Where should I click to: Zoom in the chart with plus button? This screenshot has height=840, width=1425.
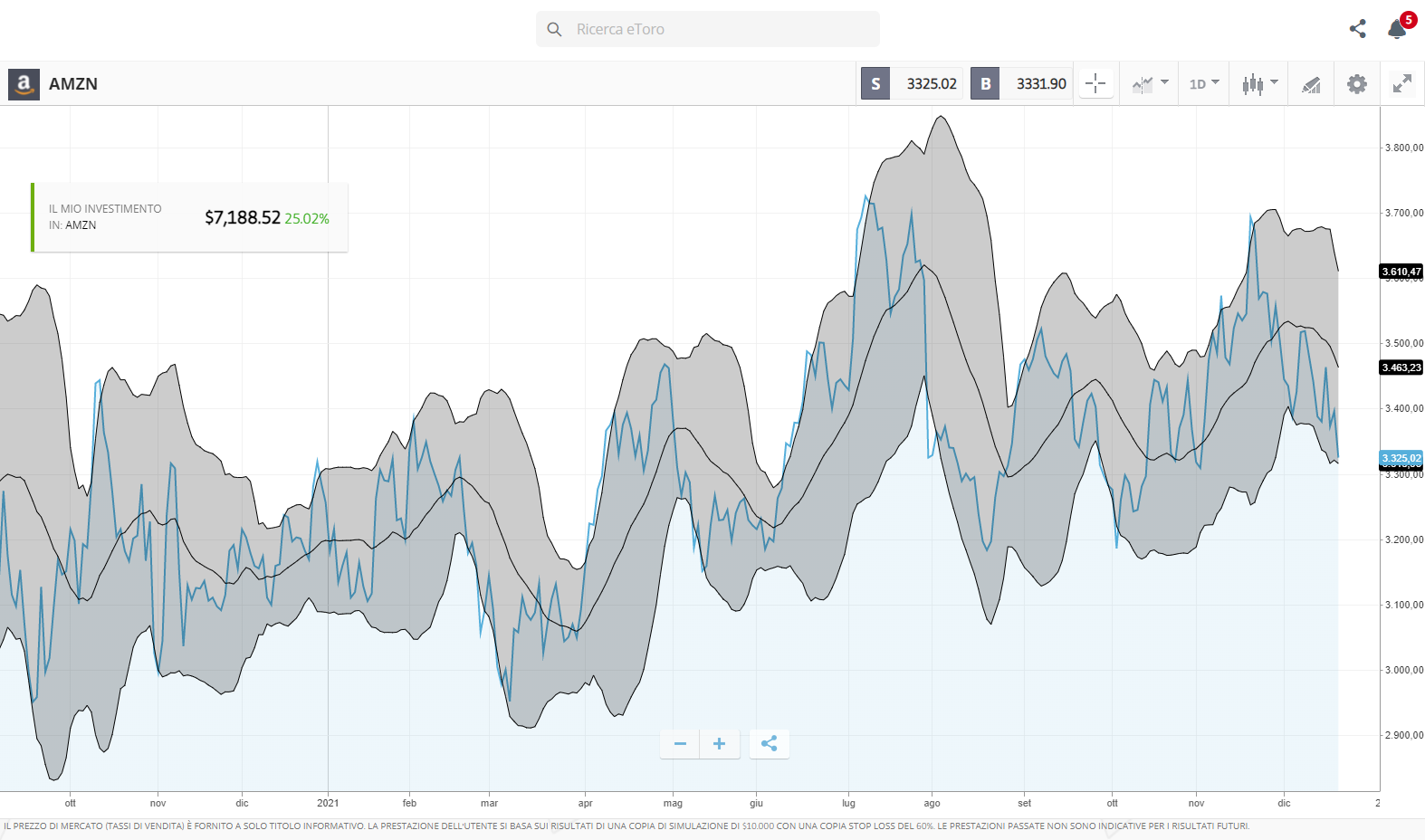(x=720, y=744)
